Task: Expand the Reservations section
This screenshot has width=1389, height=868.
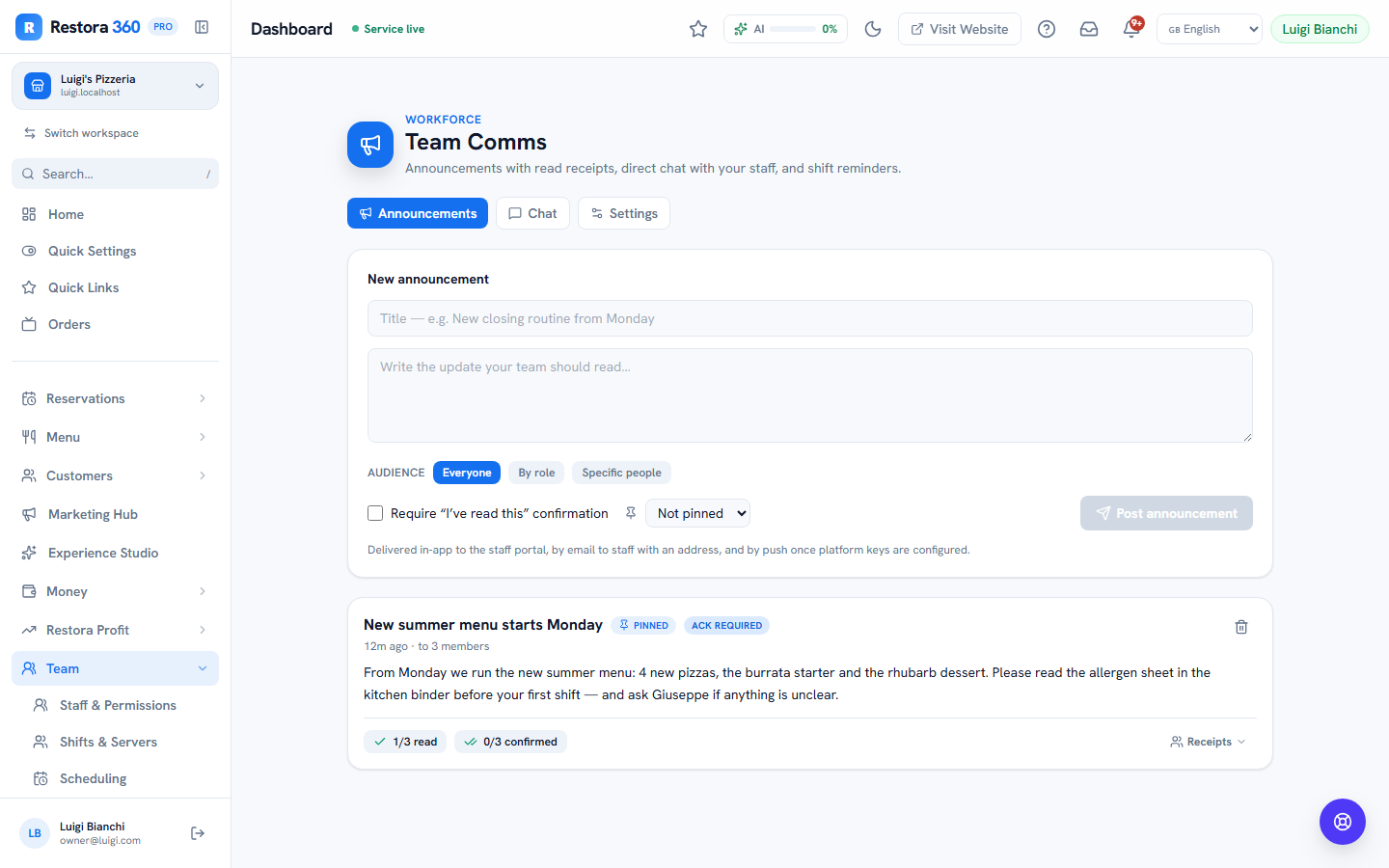Action: [x=115, y=398]
